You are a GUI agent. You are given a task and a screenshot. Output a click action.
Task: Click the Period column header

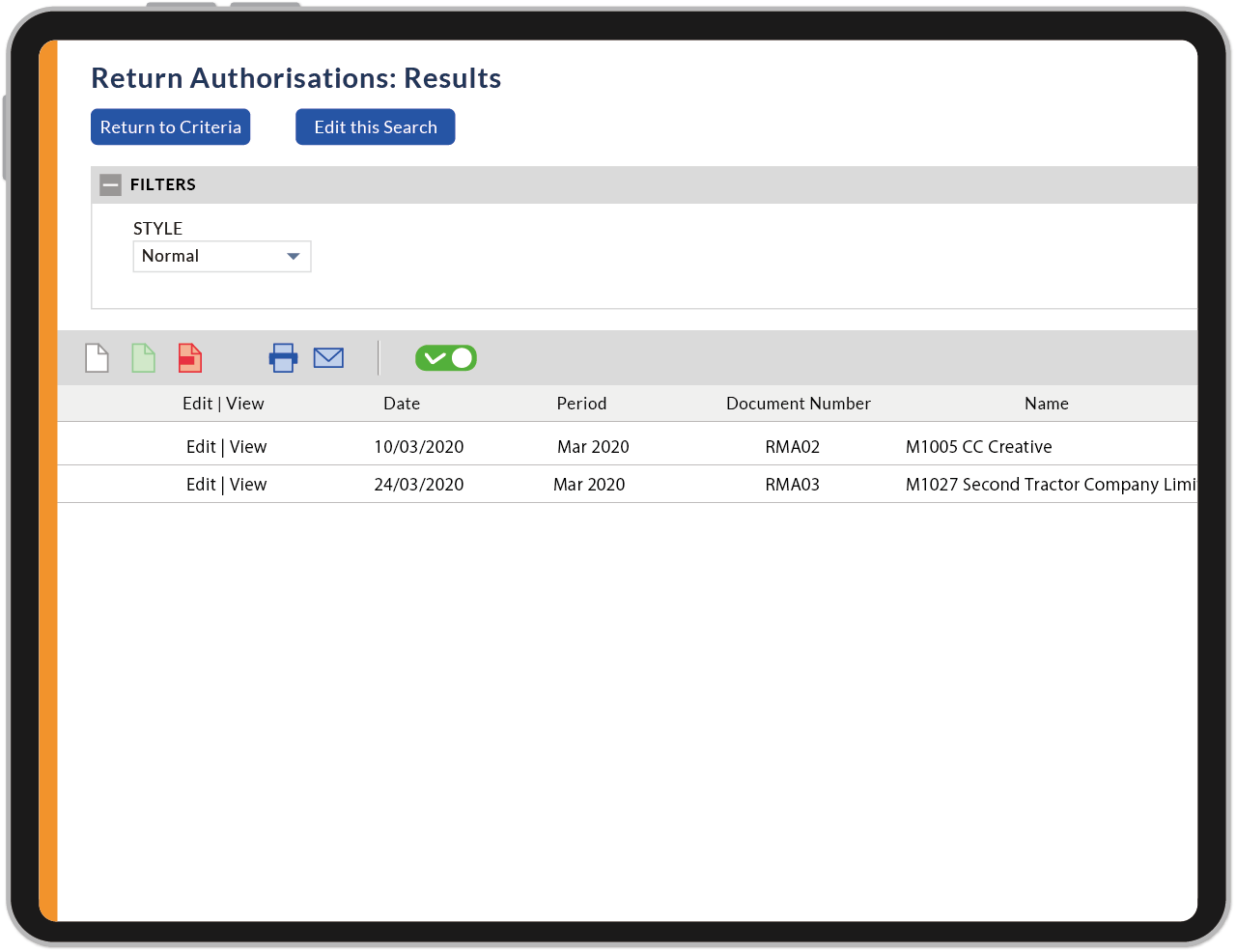pyautogui.click(x=581, y=404)
